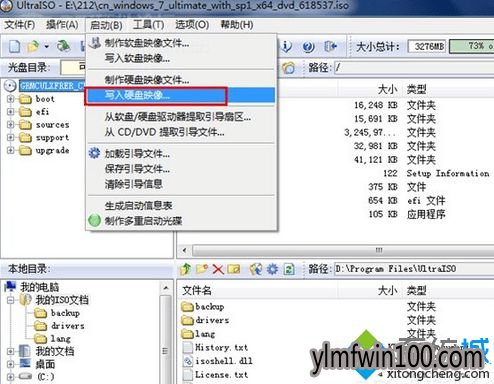The width and height of the screenshot is (494, 384).
Task: Click the upper 大小 column header
Action: click(387, 89)
